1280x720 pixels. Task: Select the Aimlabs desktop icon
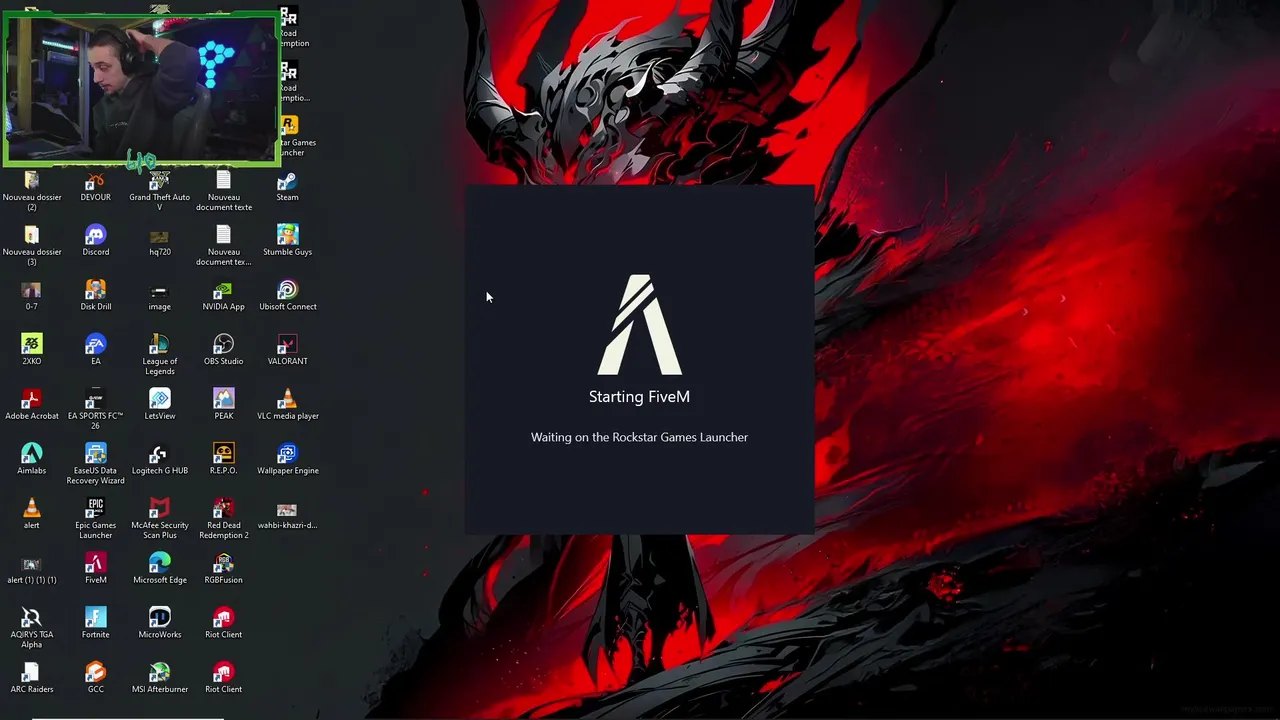pyautogui.click(x=31, y=460)
